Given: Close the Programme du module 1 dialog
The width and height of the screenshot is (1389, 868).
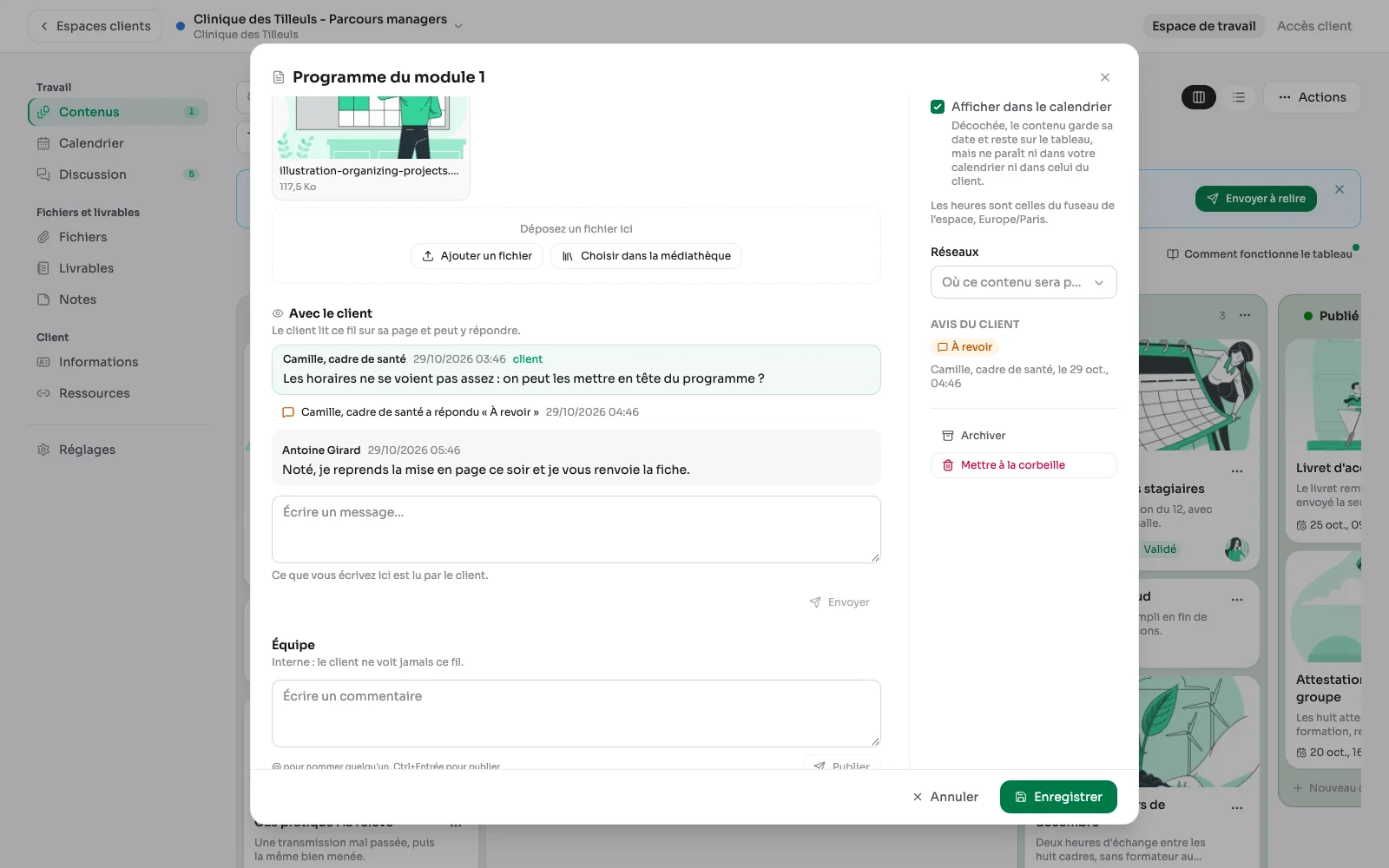Looking at the screenshot, I should (1105, 77).
